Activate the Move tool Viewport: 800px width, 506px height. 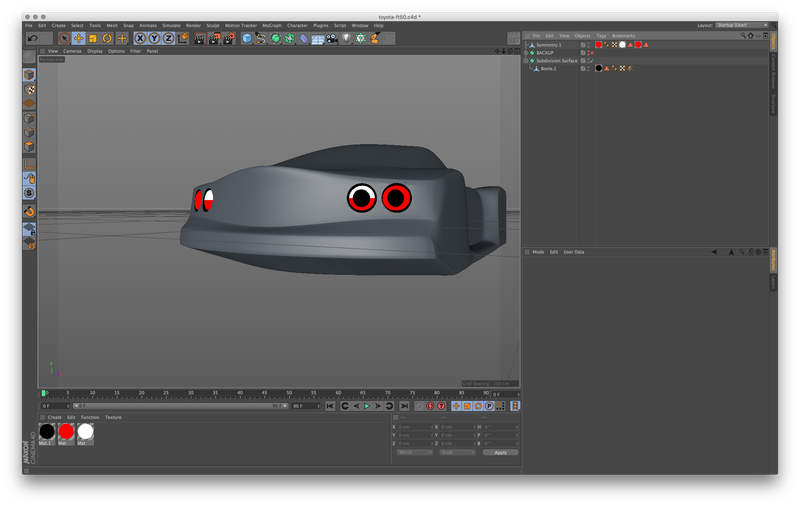[79, 38]
